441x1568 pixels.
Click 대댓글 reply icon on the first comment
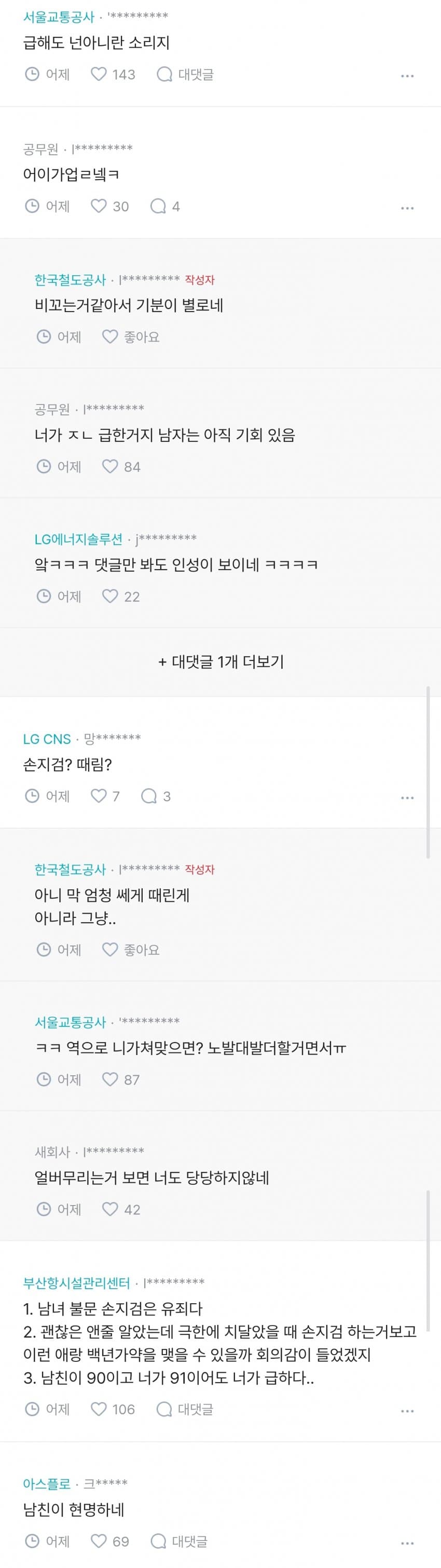click(x=186, y=74)
